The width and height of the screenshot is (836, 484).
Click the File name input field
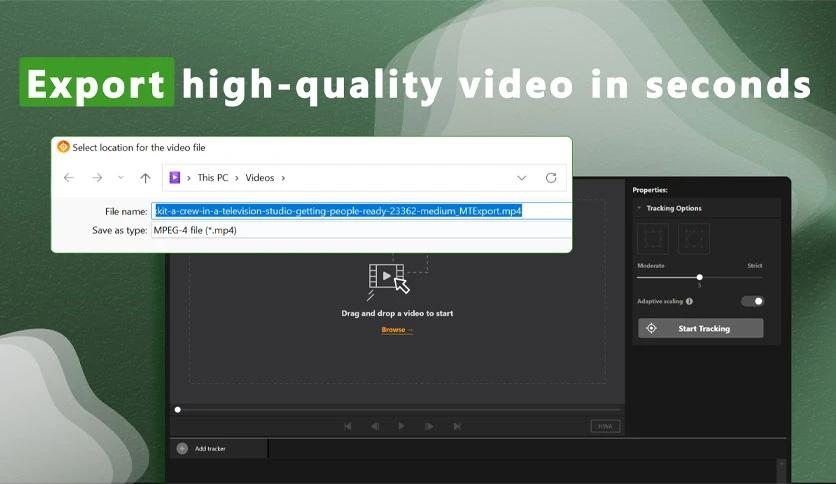361,211
